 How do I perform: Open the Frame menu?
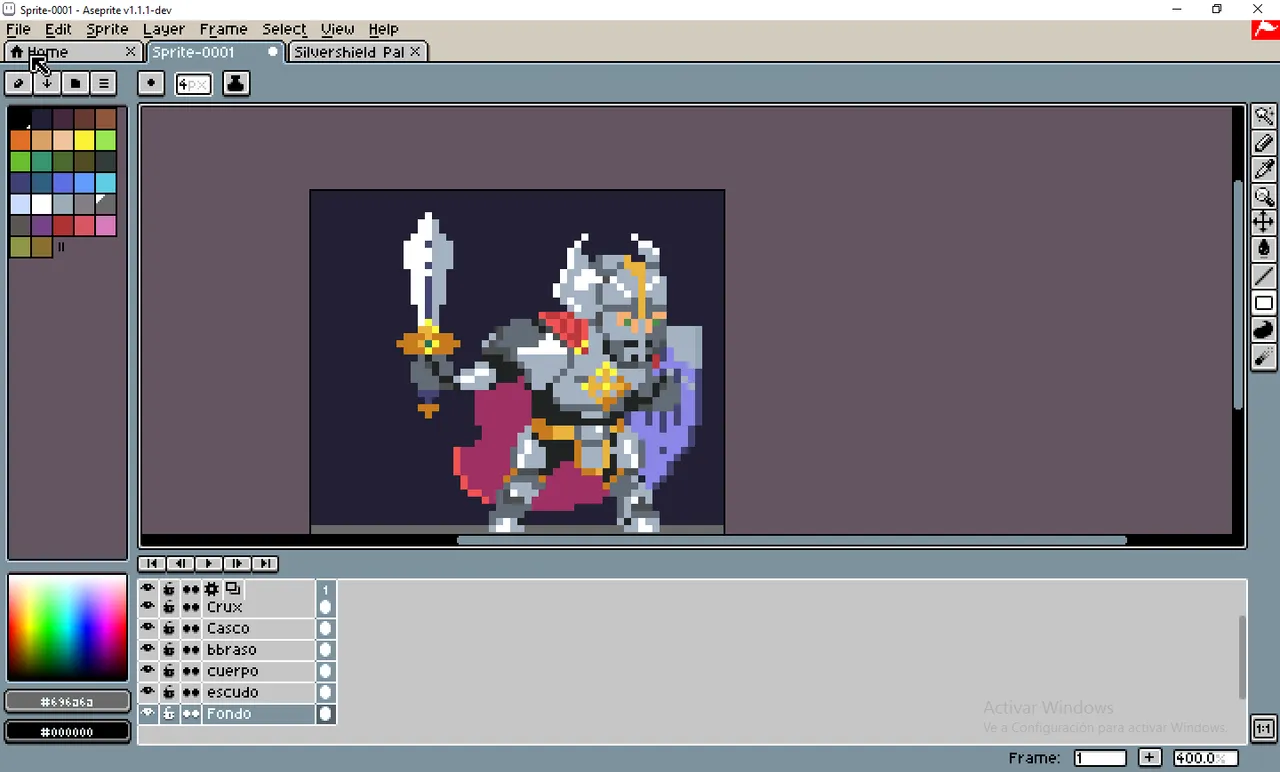[223, 29]
